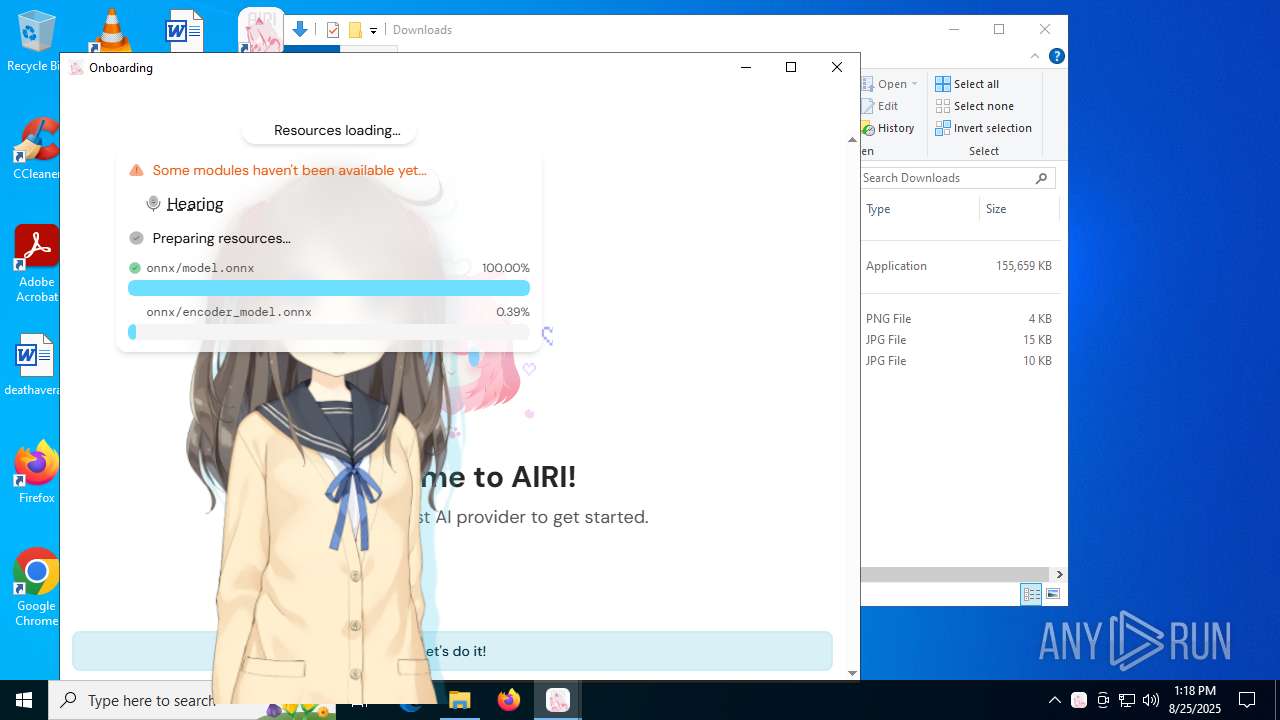Click the Meet Now camera tray icon

pos(1103,700)
